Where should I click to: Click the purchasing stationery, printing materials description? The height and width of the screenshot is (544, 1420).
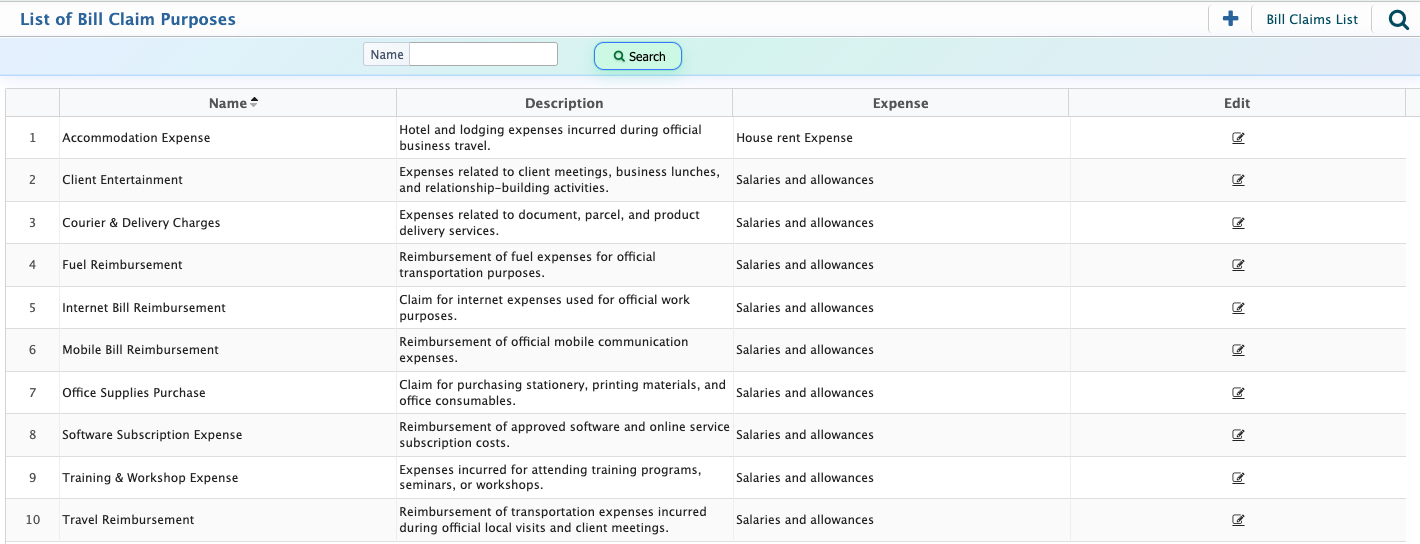point(564,393)
